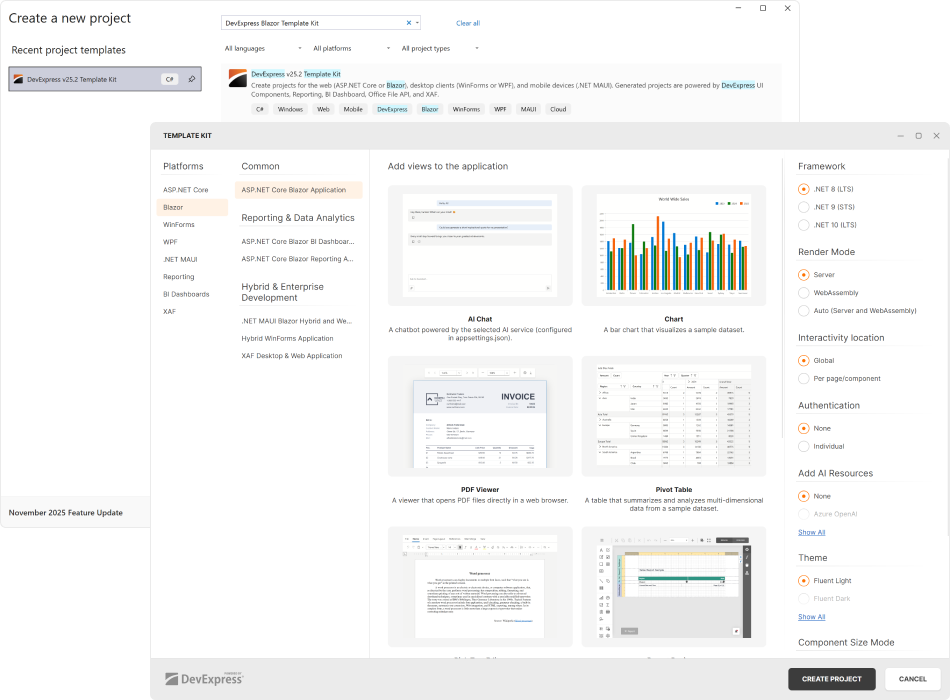The width and height of the screenshot is (950, 700).
Task: Select None under Add AI Resources
Action: pos(804,496)
